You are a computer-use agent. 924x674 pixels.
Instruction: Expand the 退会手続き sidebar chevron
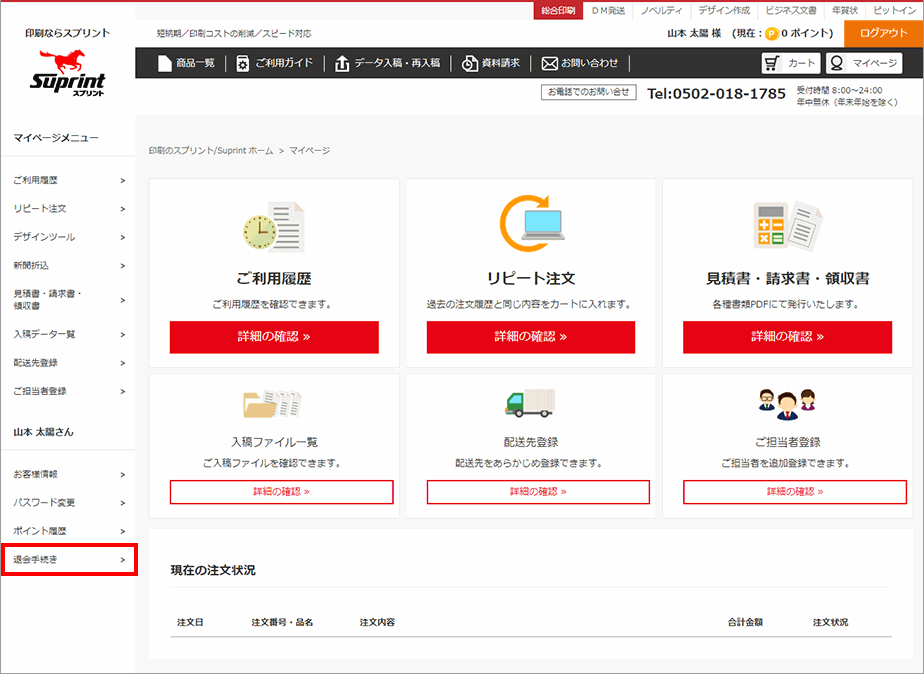click(123, 560)
